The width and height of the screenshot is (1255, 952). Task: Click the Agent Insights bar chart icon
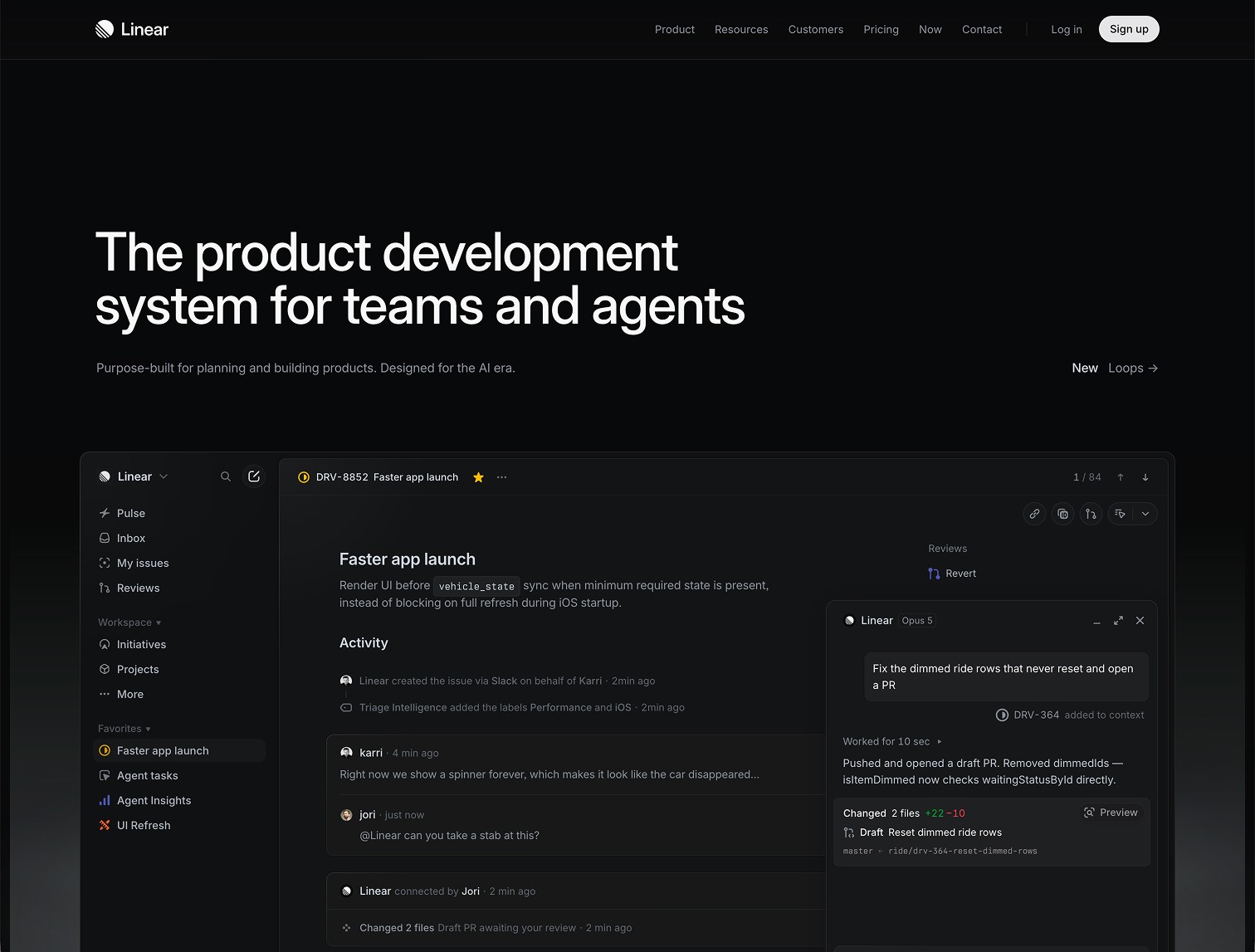pos(105,800)
